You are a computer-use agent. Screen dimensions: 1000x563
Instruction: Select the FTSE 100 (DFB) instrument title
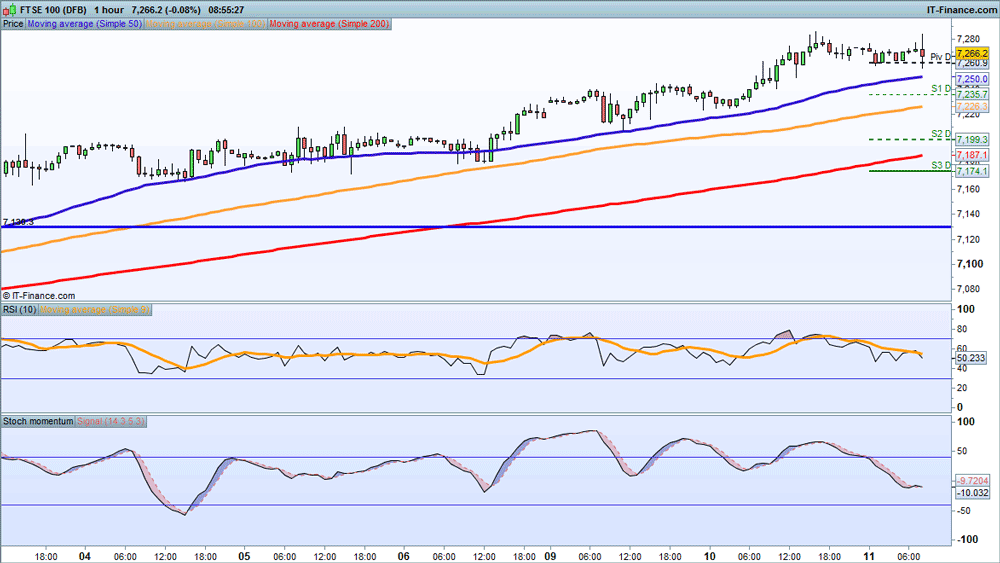pyautogui.click(x=53, y=10)
